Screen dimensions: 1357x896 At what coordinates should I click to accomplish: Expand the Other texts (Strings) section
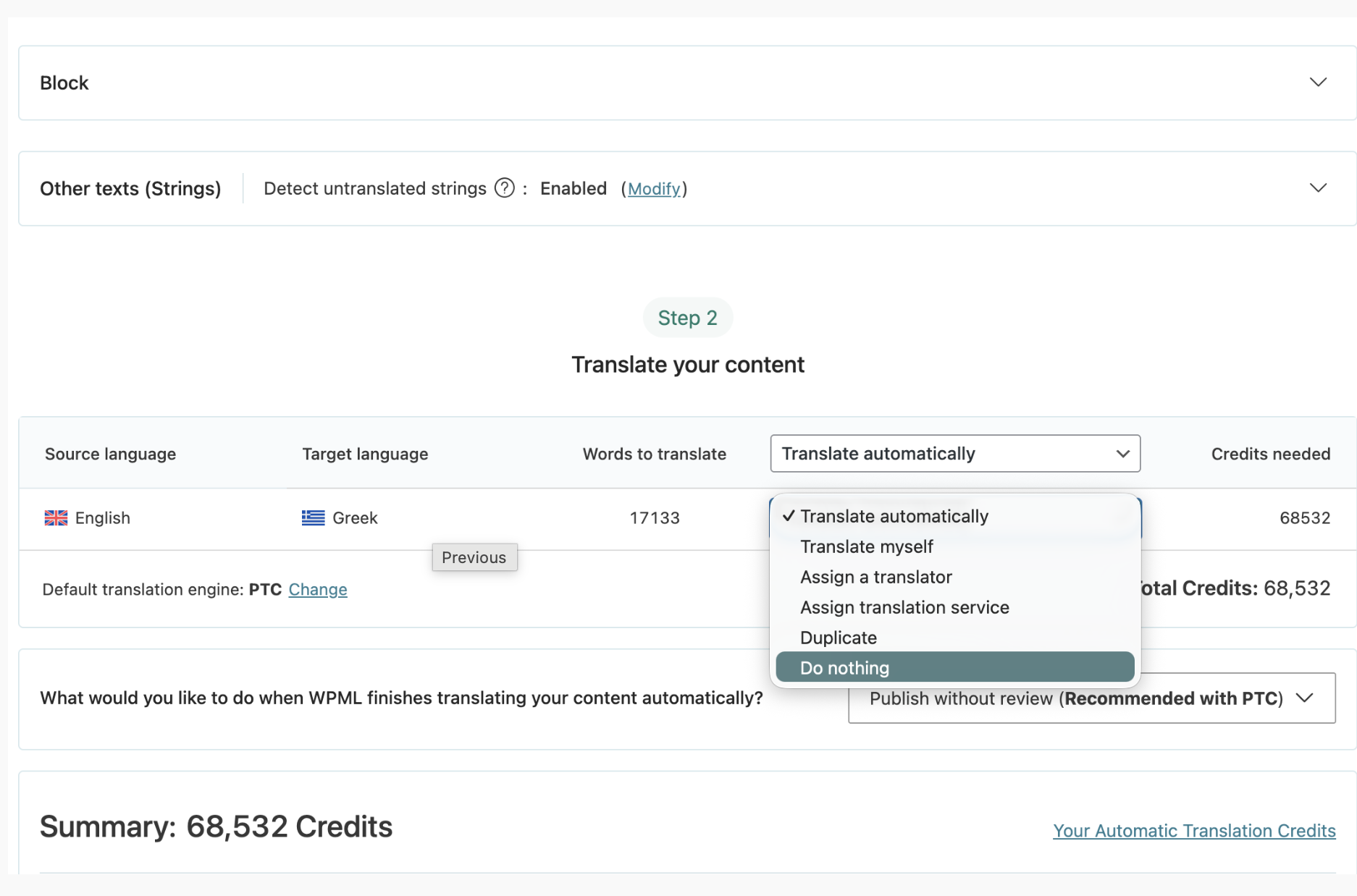click(x=1318, y=188)
